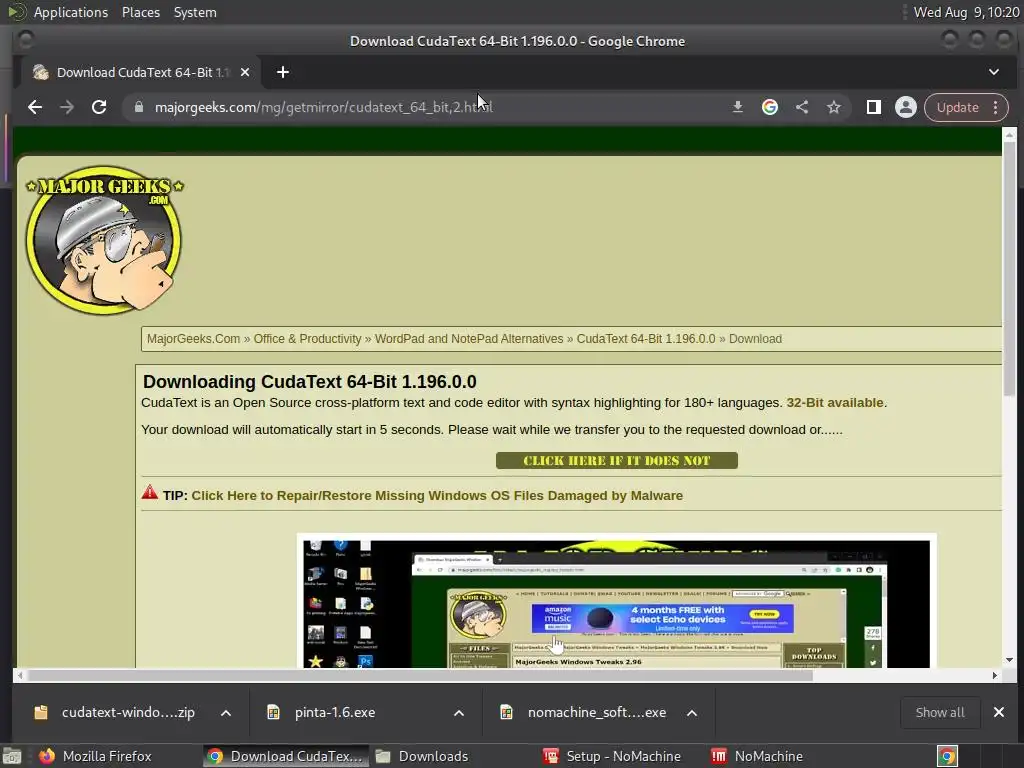This screenshot has height=768, width=1024.
Task: Click the scroll down arrow
Action: 1009,660
